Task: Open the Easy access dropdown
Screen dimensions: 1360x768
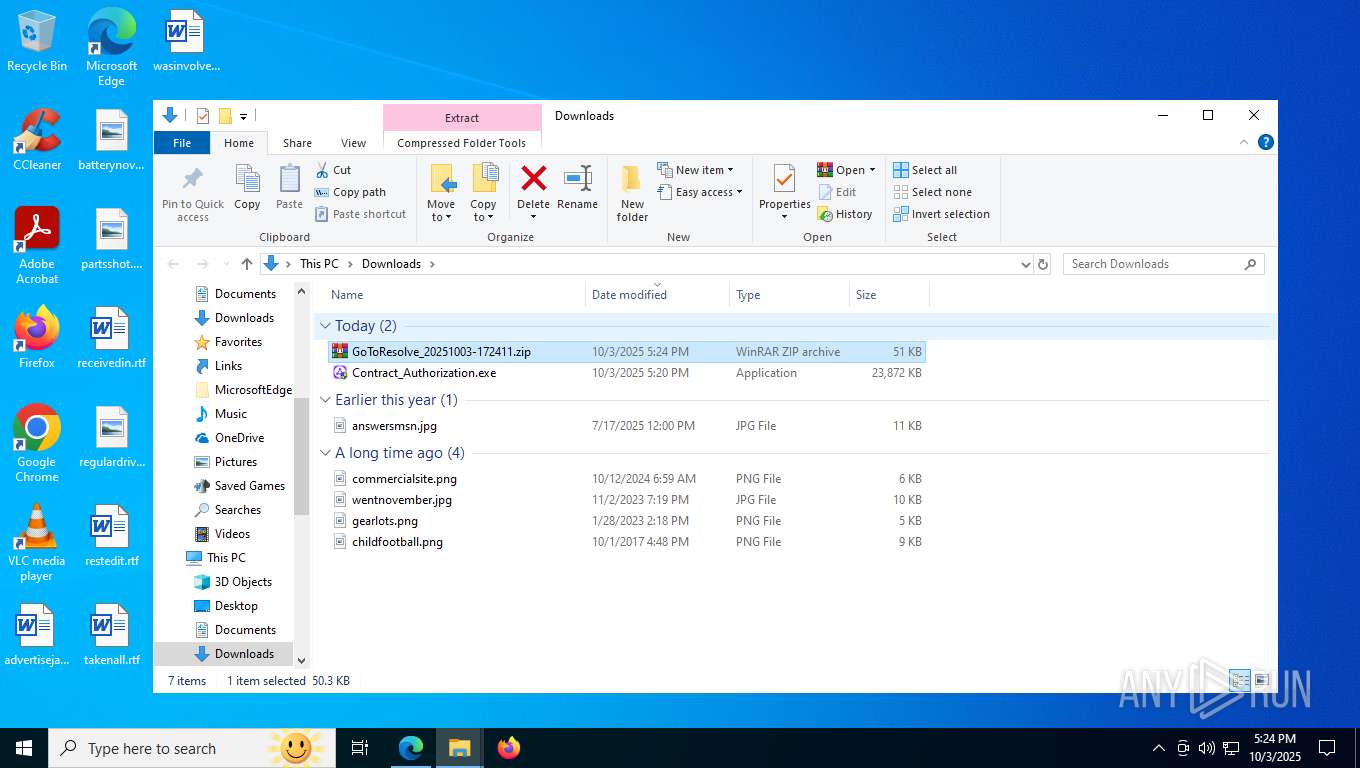Action: [x=700, y=192]
